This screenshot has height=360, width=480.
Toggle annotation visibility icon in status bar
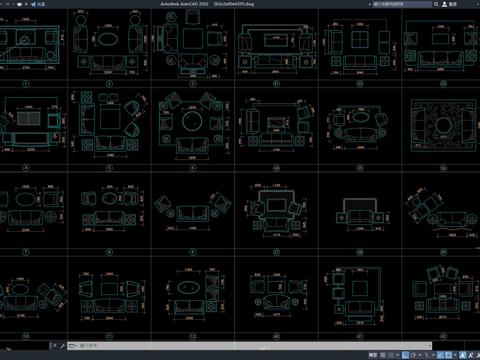(463, 355)
